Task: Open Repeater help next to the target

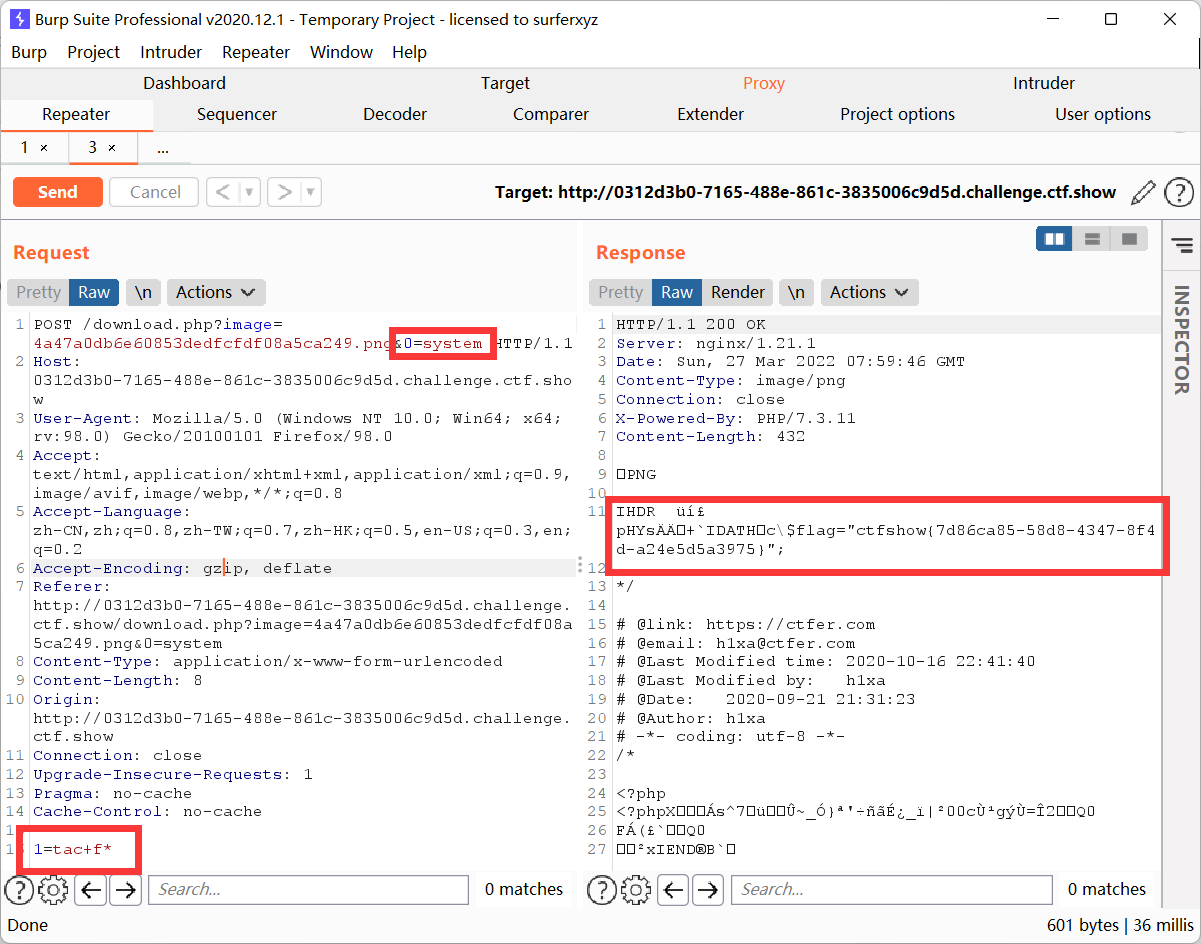Action: [x=1179, y=192]
